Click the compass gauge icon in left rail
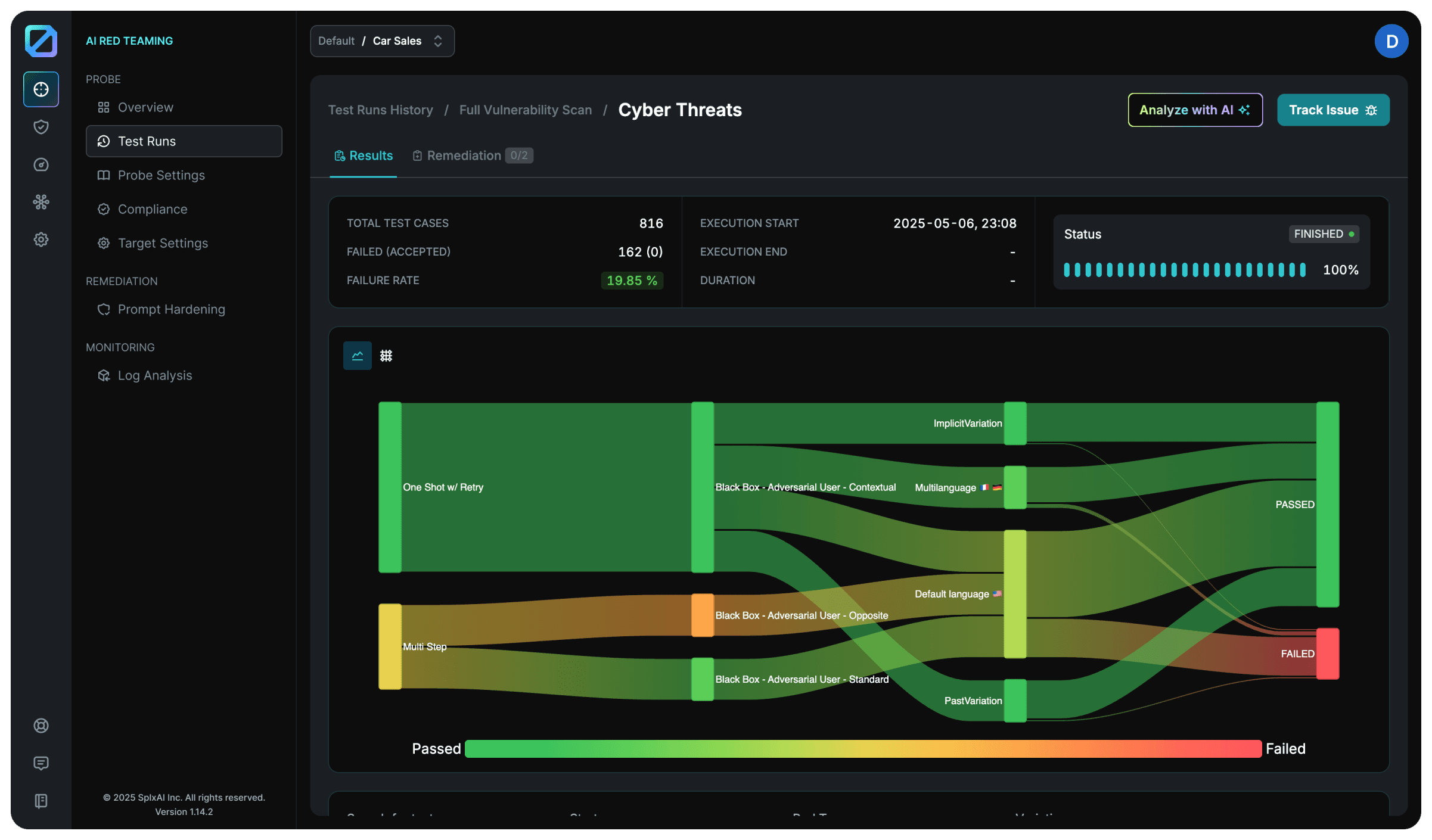Screen dimensions: 1432x840 pos(41,164)
